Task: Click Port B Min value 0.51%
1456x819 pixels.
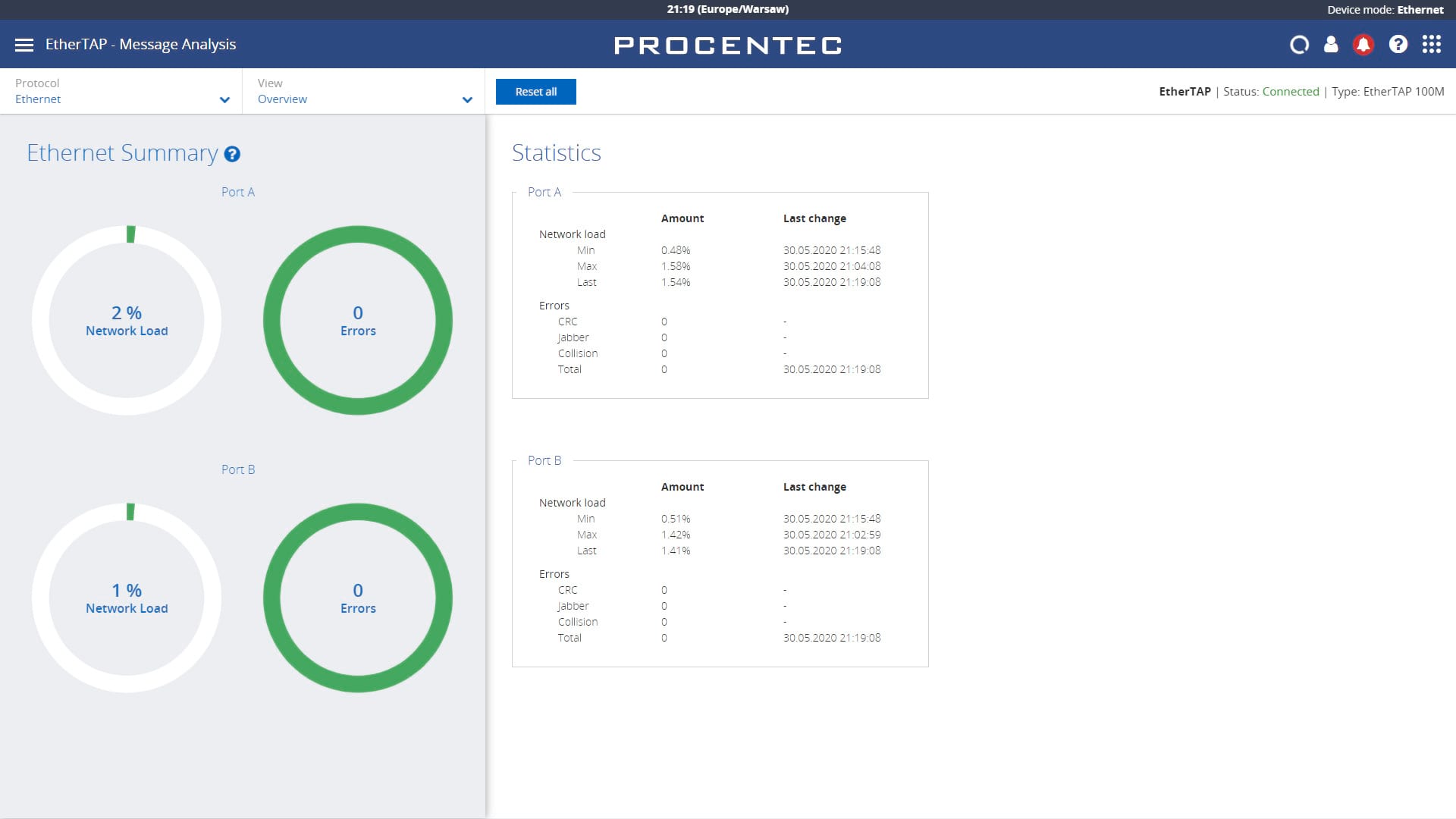Action: 676,519
